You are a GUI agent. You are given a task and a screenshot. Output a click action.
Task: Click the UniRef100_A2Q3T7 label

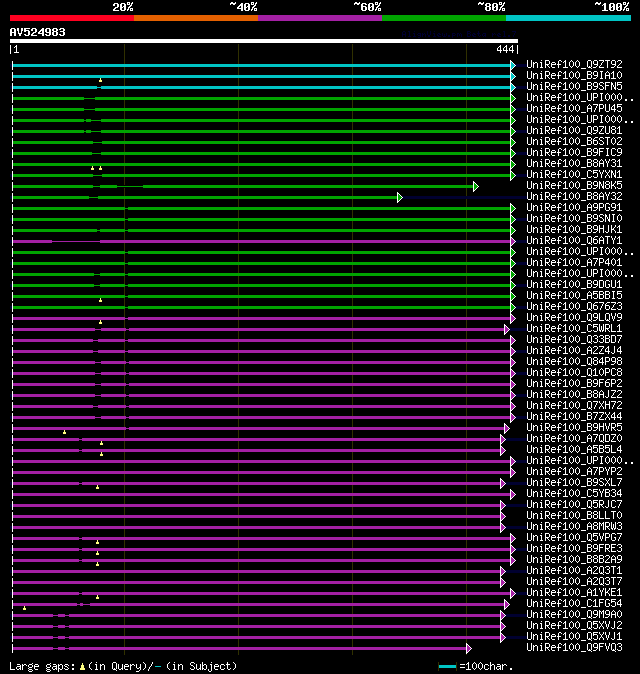[x=574, y=582]
